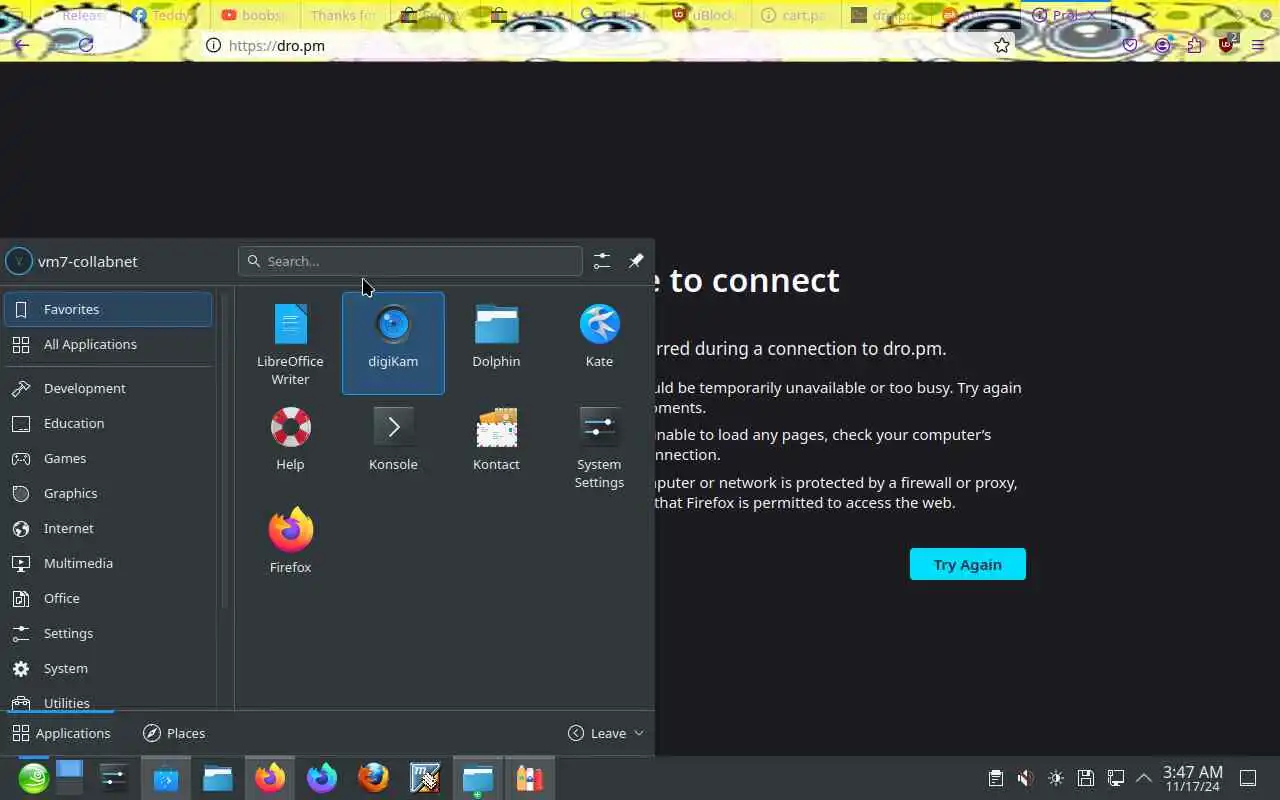The height and width of the screenshot is (800, 1280).
Task: Open the Kate text editor
Action: click(x=599, y=343)
